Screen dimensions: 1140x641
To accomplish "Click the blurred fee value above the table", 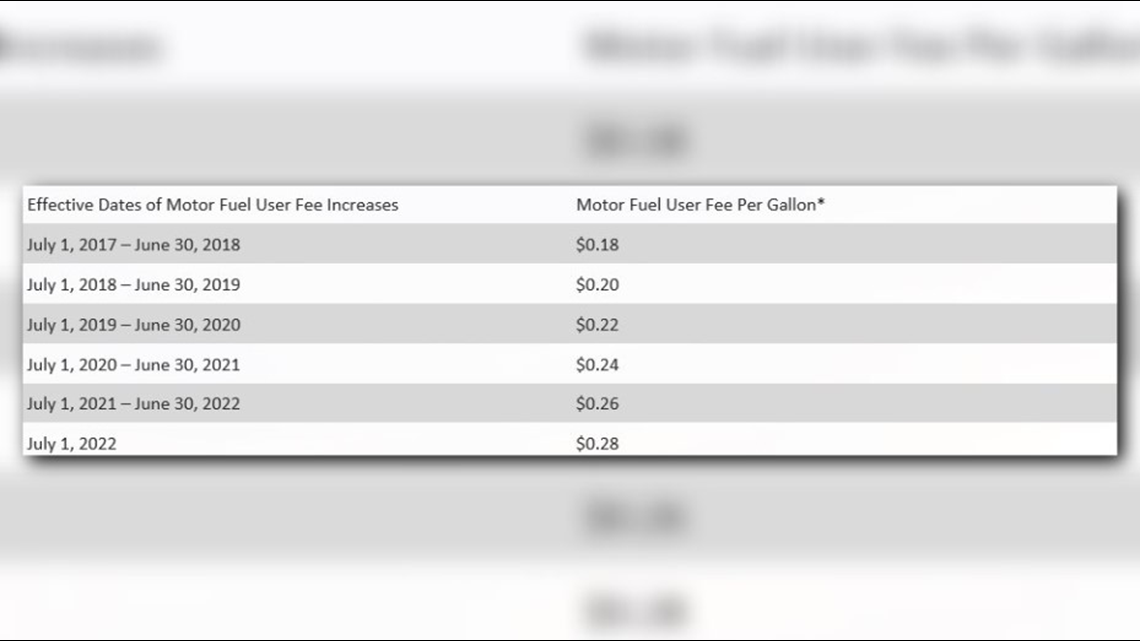I will (637, 140).
